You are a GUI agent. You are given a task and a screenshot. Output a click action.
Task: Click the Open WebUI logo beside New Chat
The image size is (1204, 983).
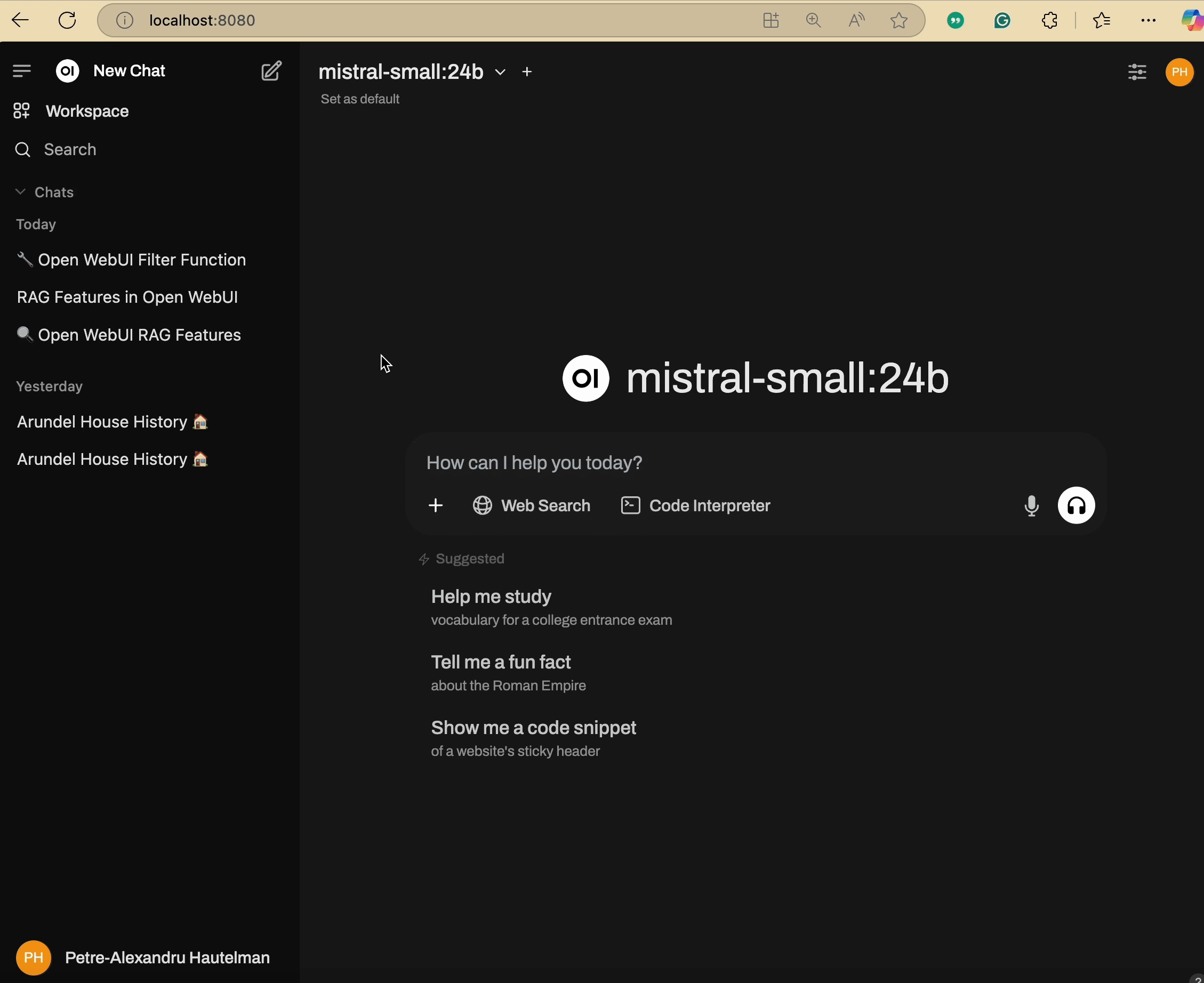pos(67,71)
